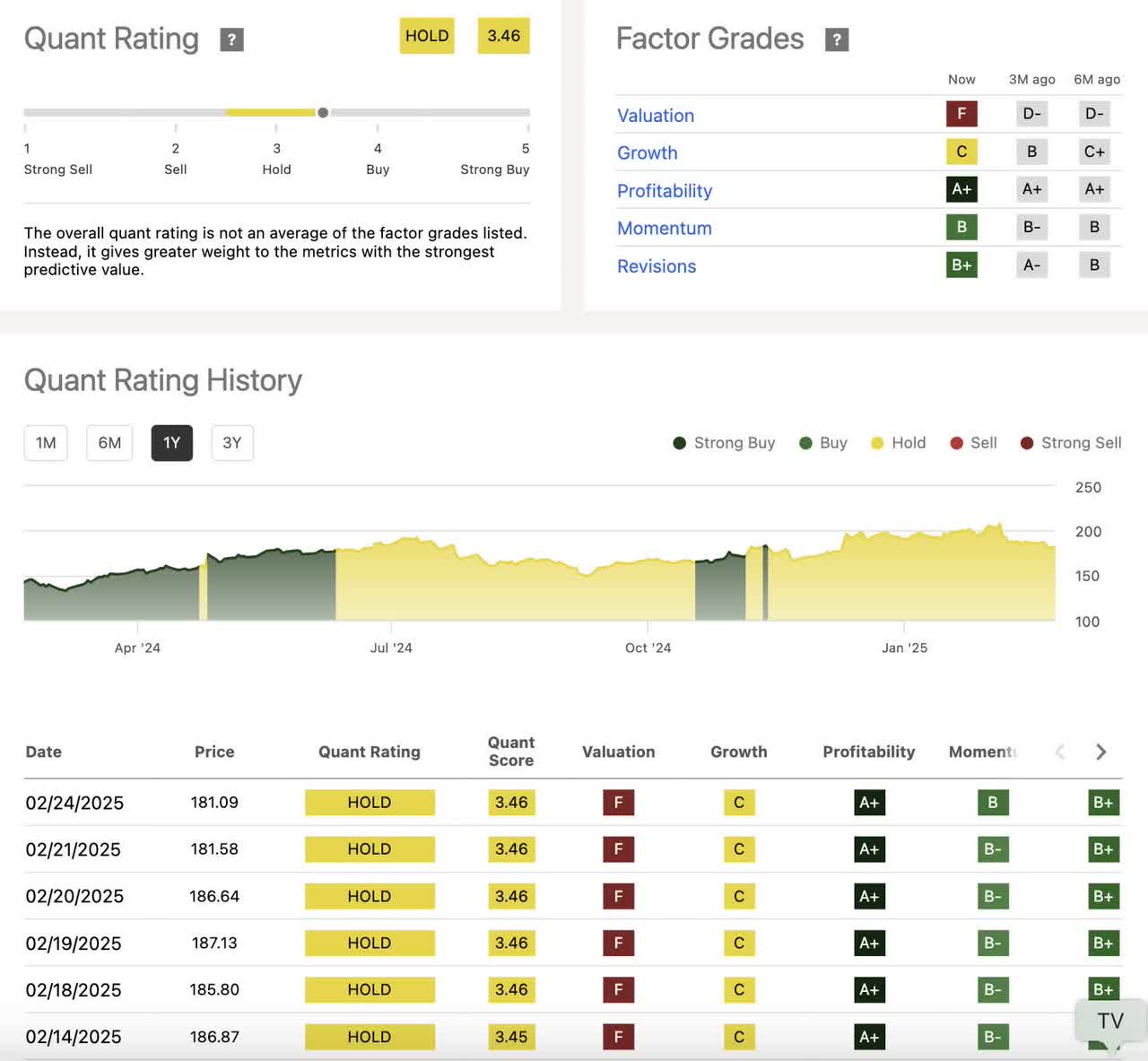Click Valuation D- grade 3M ago

(1032, 114)
